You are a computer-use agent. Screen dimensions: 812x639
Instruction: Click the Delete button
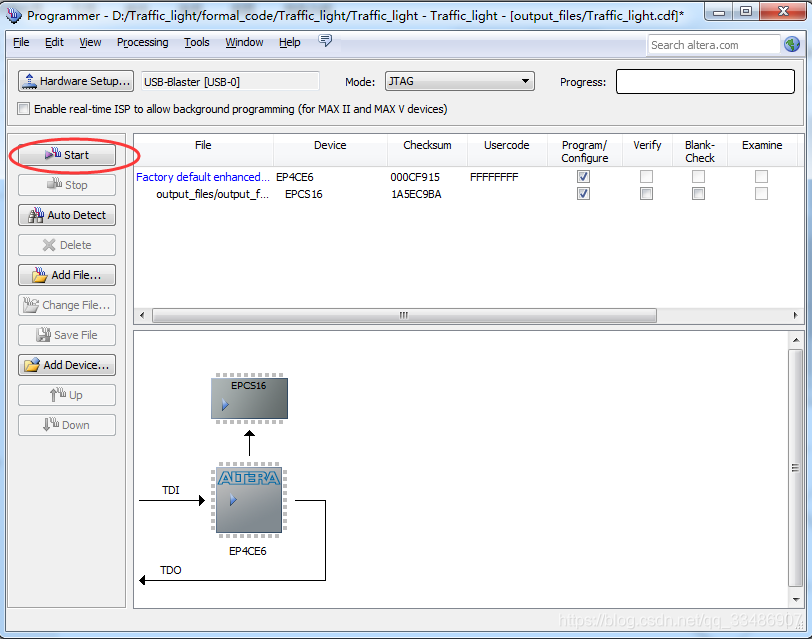point(67,245)
